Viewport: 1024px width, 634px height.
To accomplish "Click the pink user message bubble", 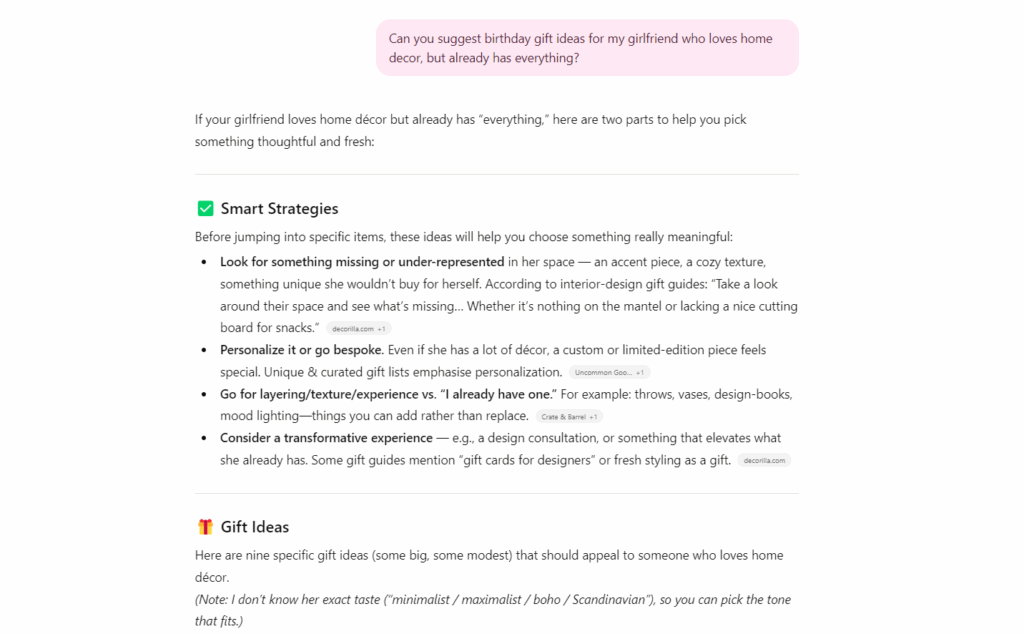I will [587, 48].
